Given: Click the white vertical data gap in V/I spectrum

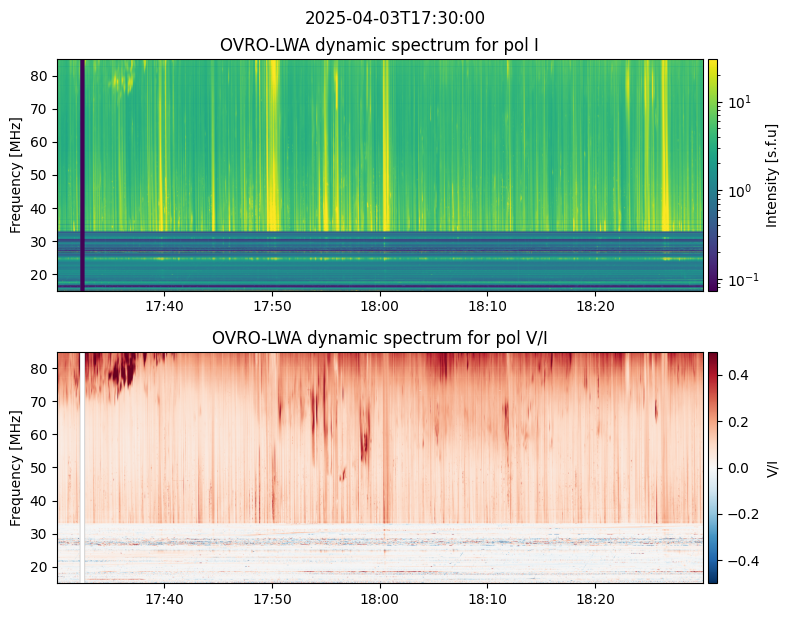Looking at the screenshot, I should pyautogui.click(x=83, y=468).
